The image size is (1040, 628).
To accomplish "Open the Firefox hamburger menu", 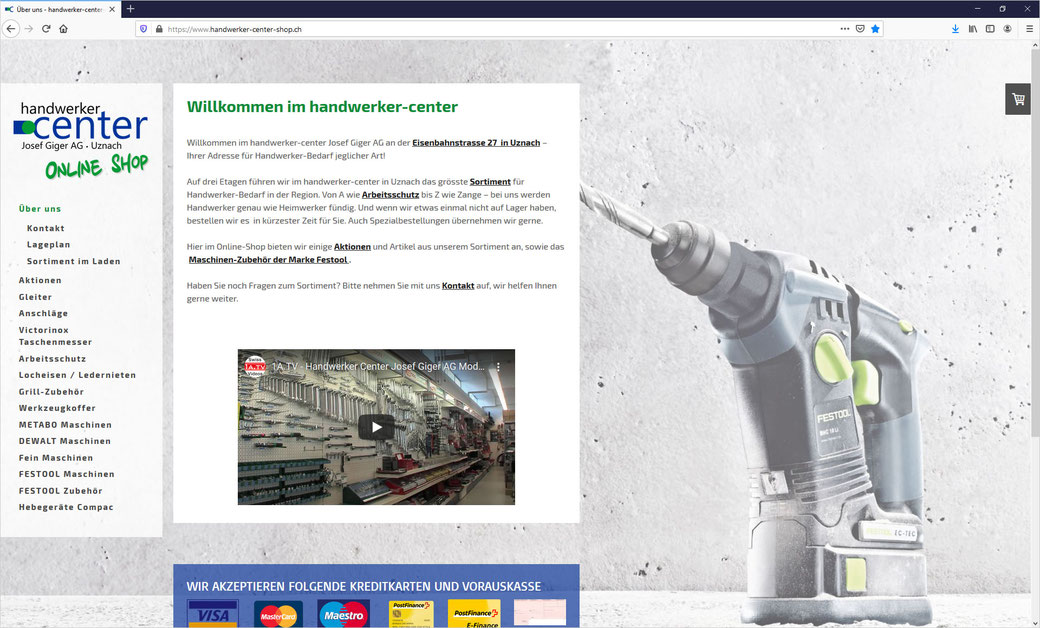I will tap(1029, 29).
